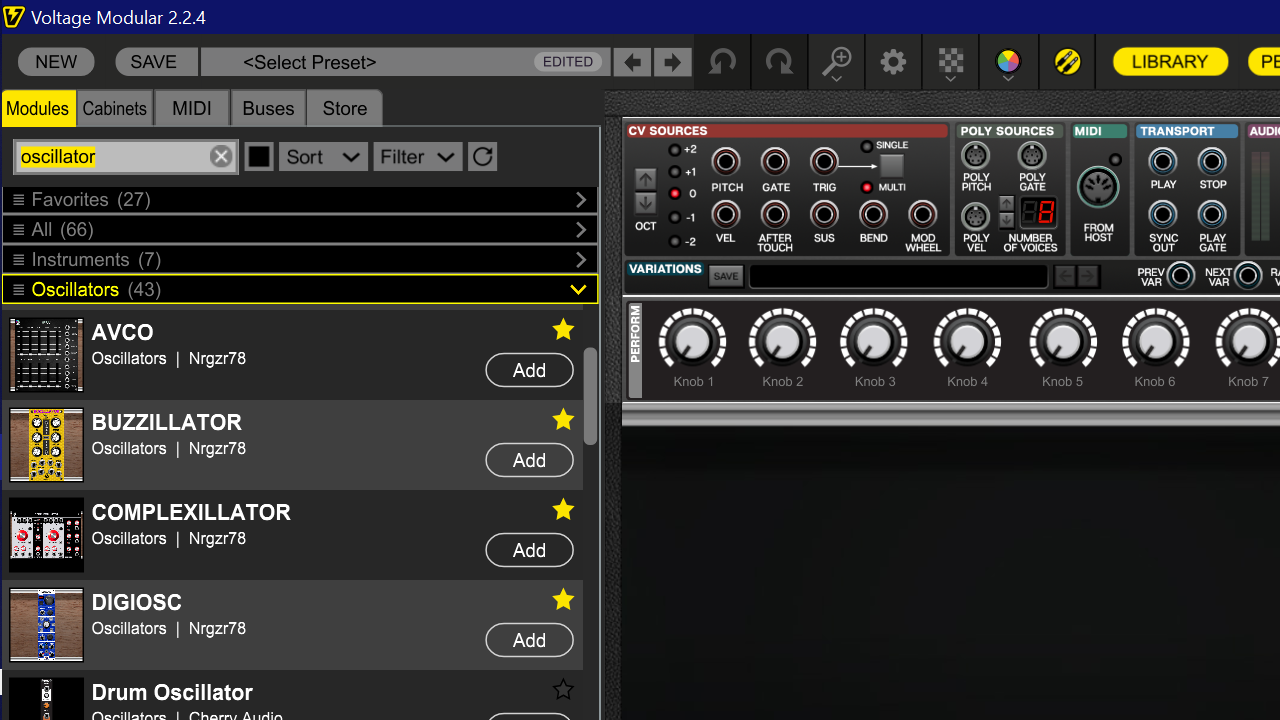Select the 0 octave LED
This screenshot has width=1280, height=720.
(675, 194)
